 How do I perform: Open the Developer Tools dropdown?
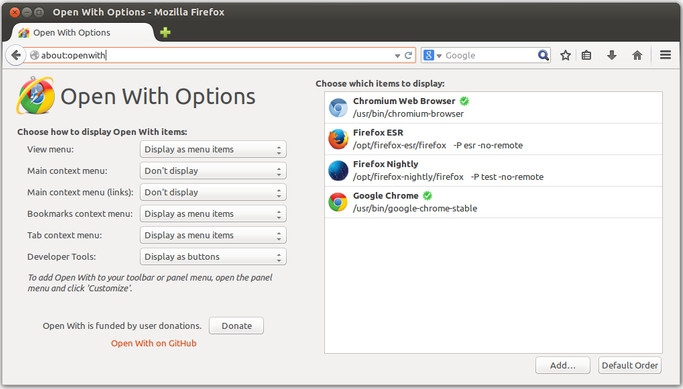pyautogui.click(x=213, y=257)
